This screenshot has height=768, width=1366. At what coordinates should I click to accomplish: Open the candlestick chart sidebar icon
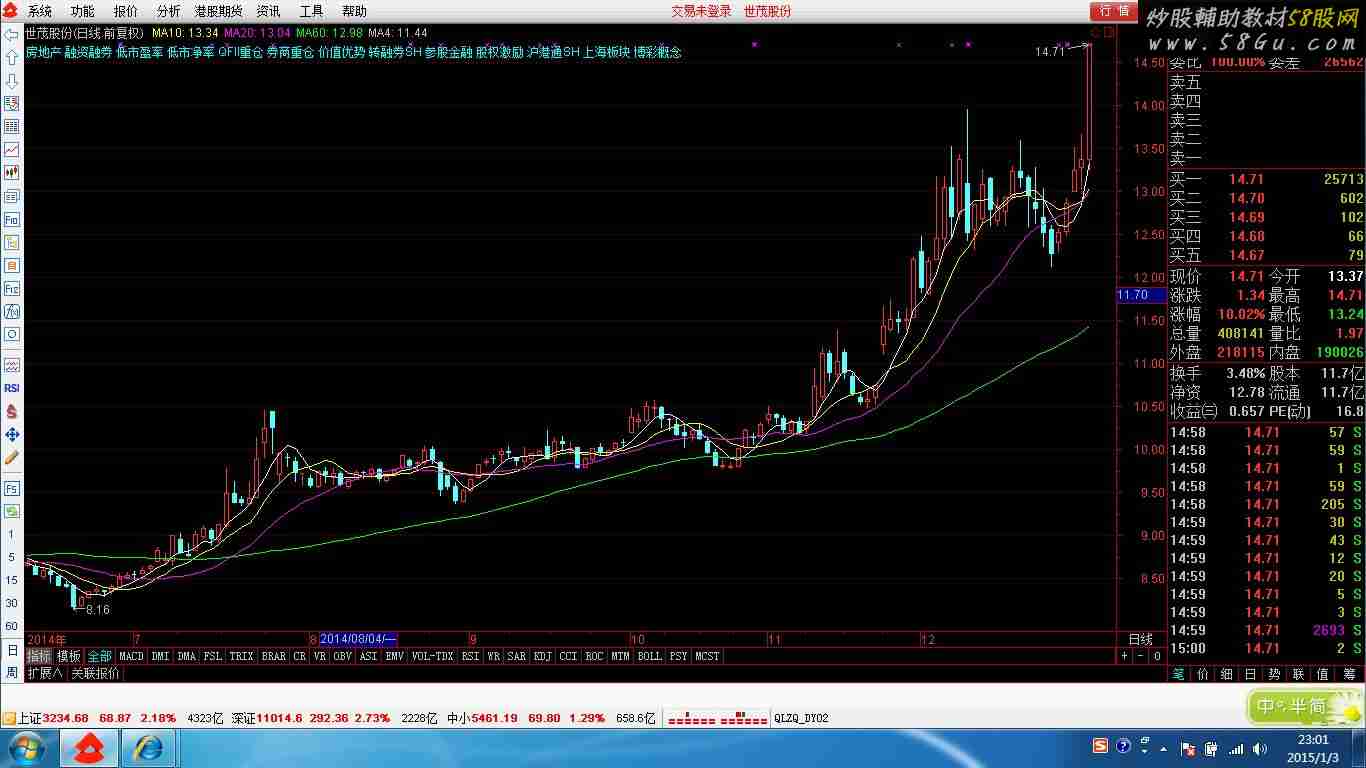point(12,173)
